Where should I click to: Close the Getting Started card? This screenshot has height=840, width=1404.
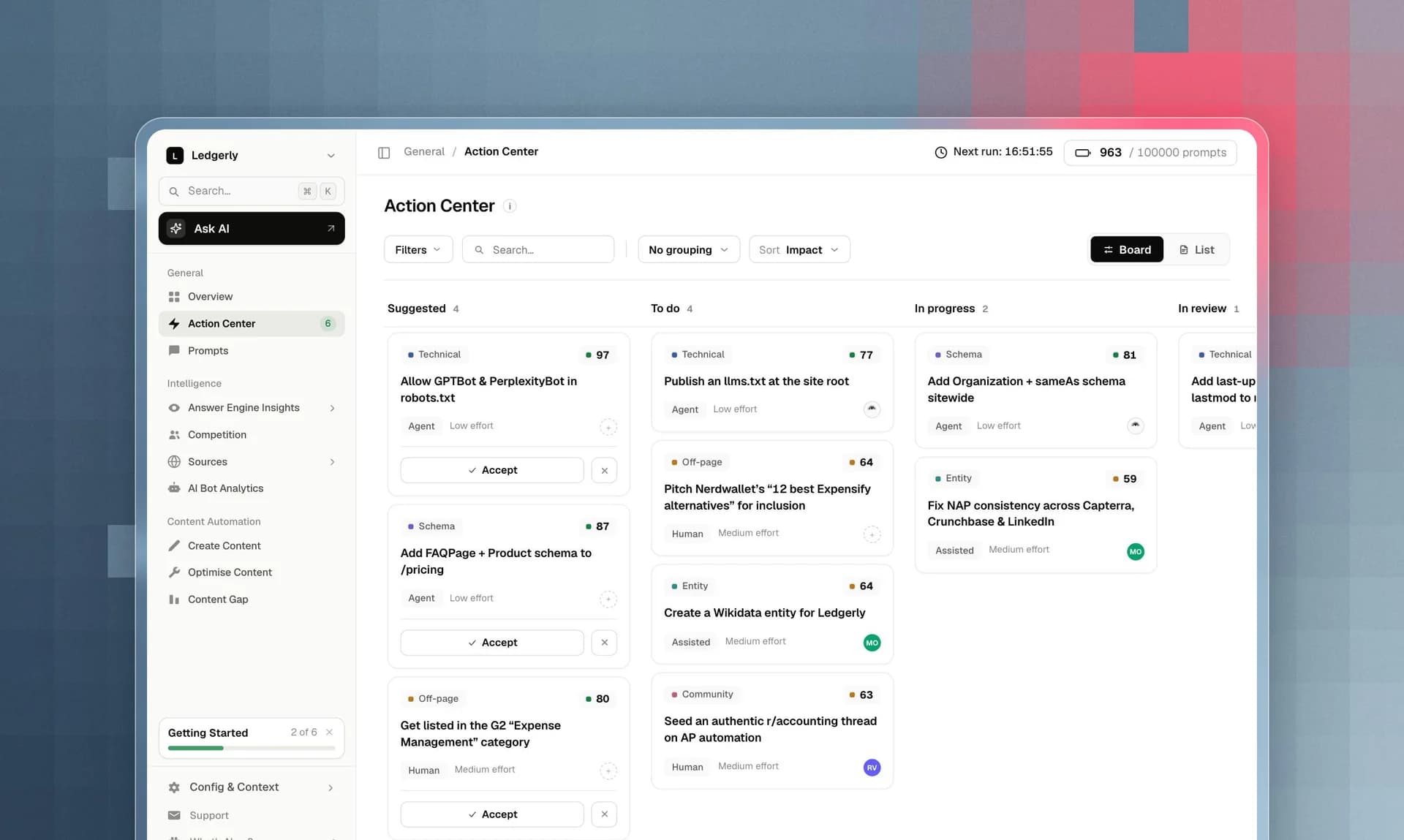tap(329, 733)
